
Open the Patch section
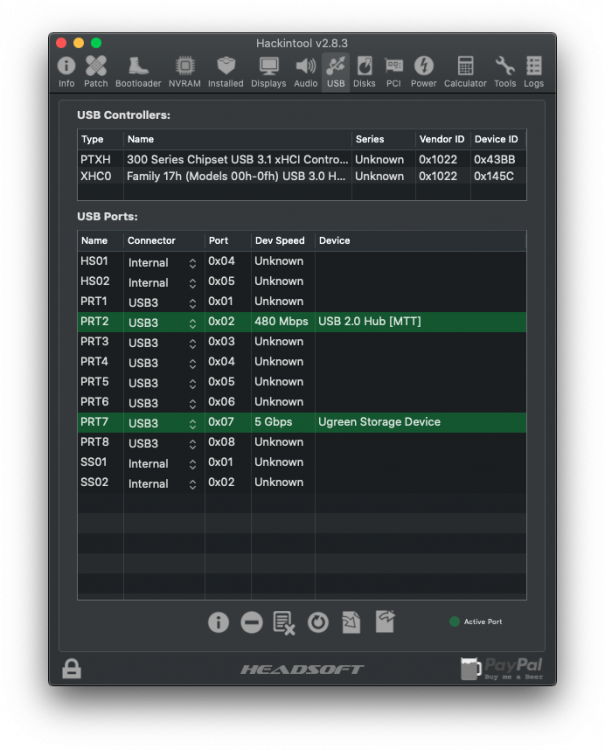pyautogui.click(x=96, y=72)
